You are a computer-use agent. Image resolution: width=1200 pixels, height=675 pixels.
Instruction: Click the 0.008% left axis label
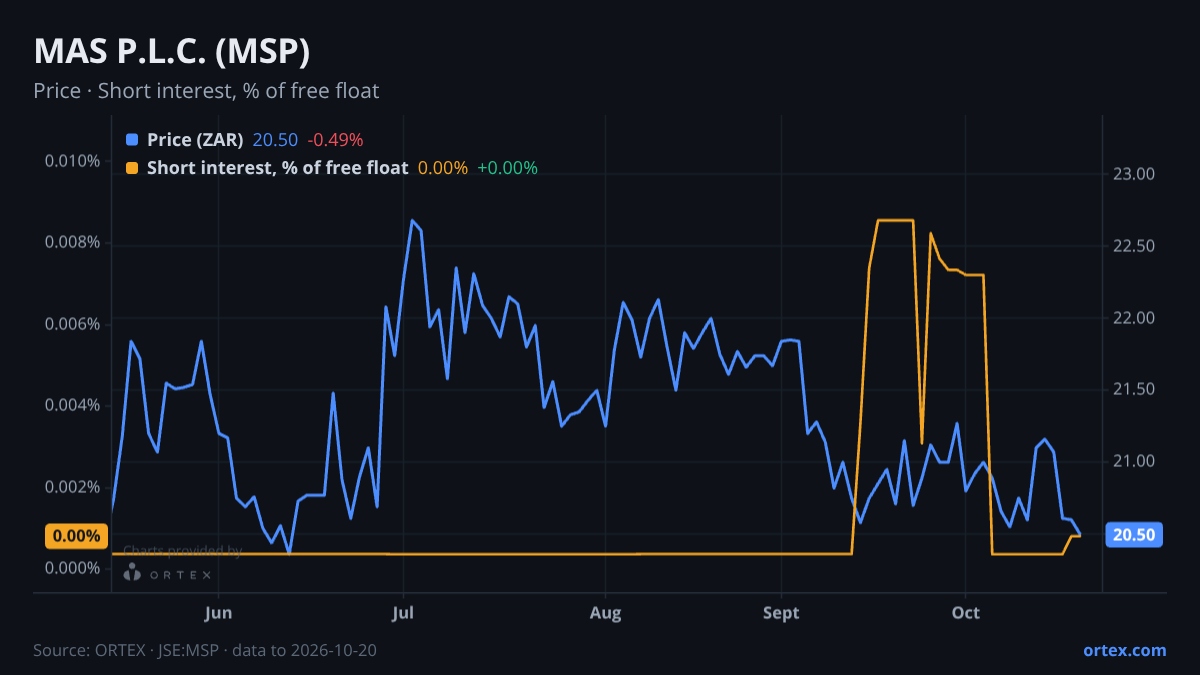click(x=72, y=243)
